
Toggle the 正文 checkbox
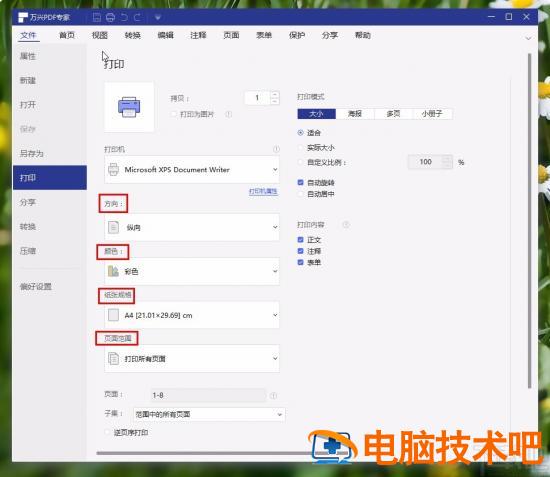[x=300, y=240]
